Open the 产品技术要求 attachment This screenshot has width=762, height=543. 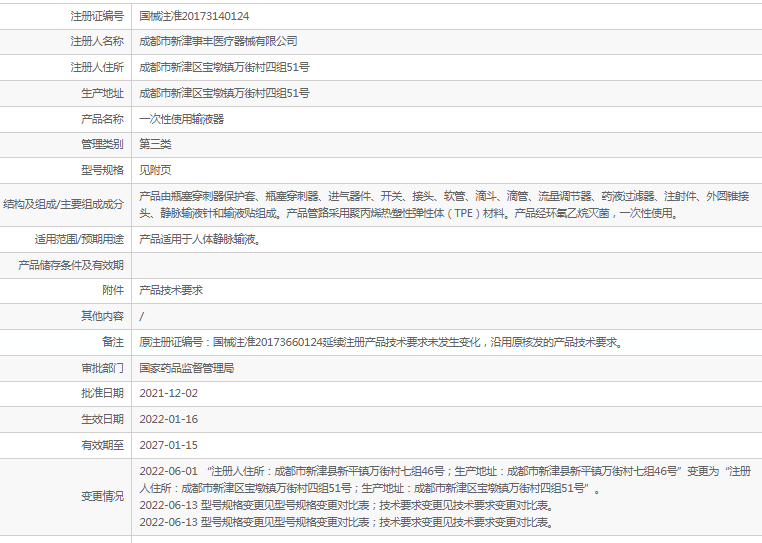171,290
